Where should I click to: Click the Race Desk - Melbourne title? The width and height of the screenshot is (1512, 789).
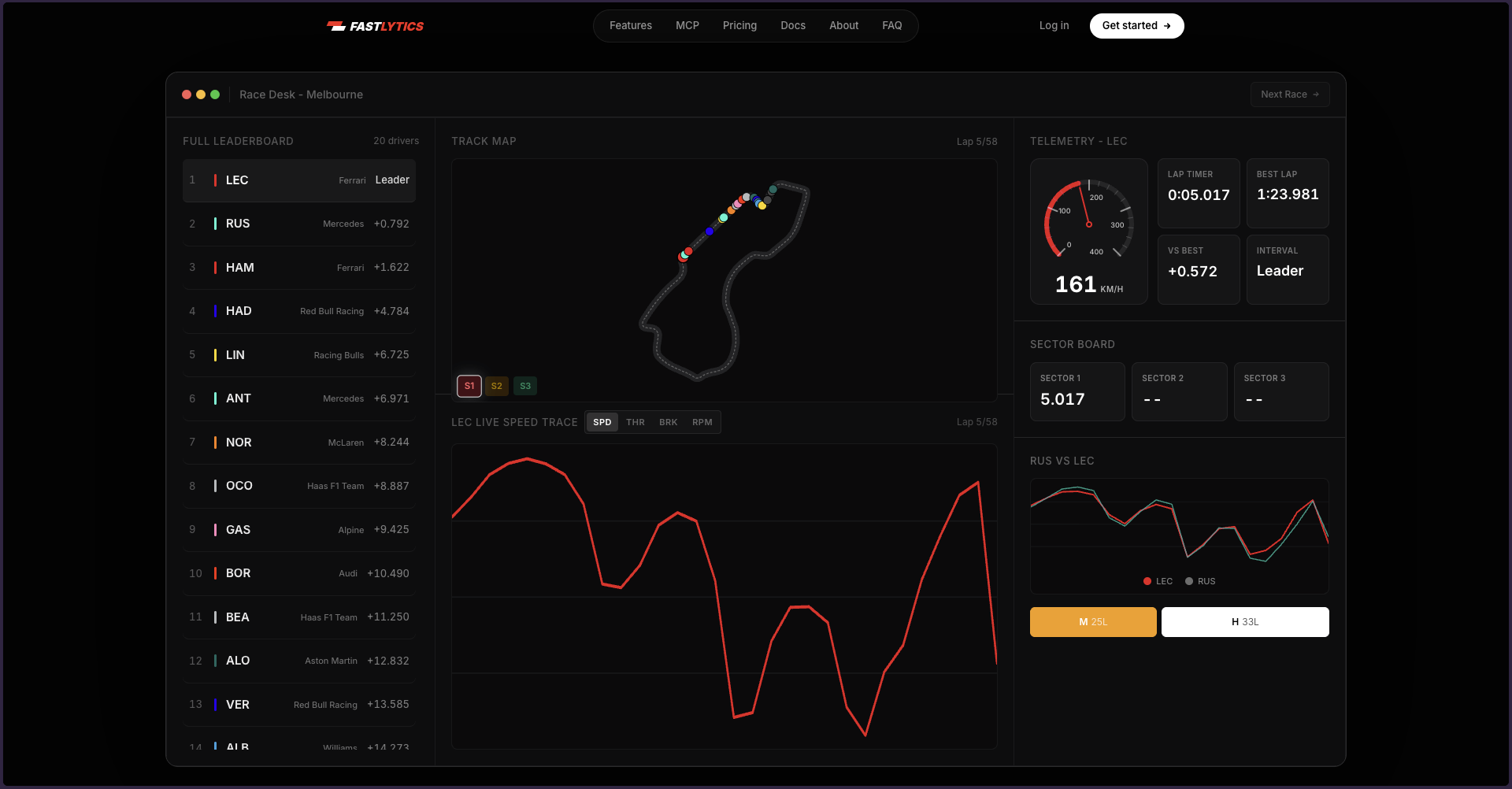(x=301, y=94)
